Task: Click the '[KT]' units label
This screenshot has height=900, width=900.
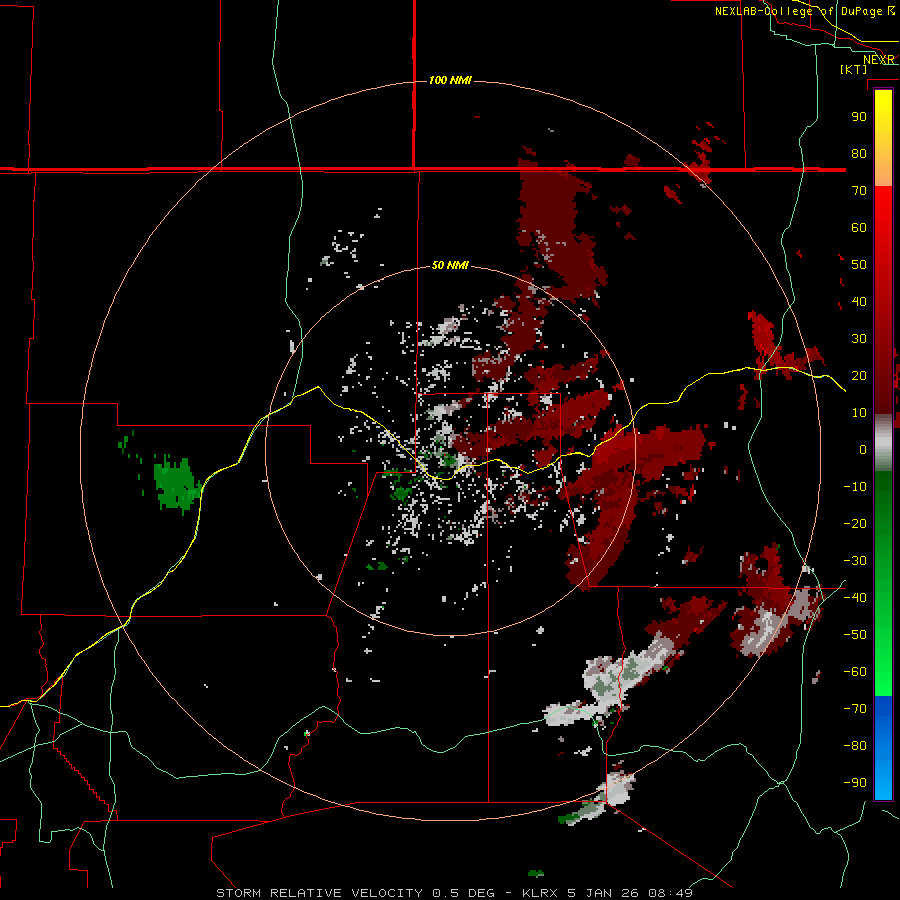Action: [854, 69]
